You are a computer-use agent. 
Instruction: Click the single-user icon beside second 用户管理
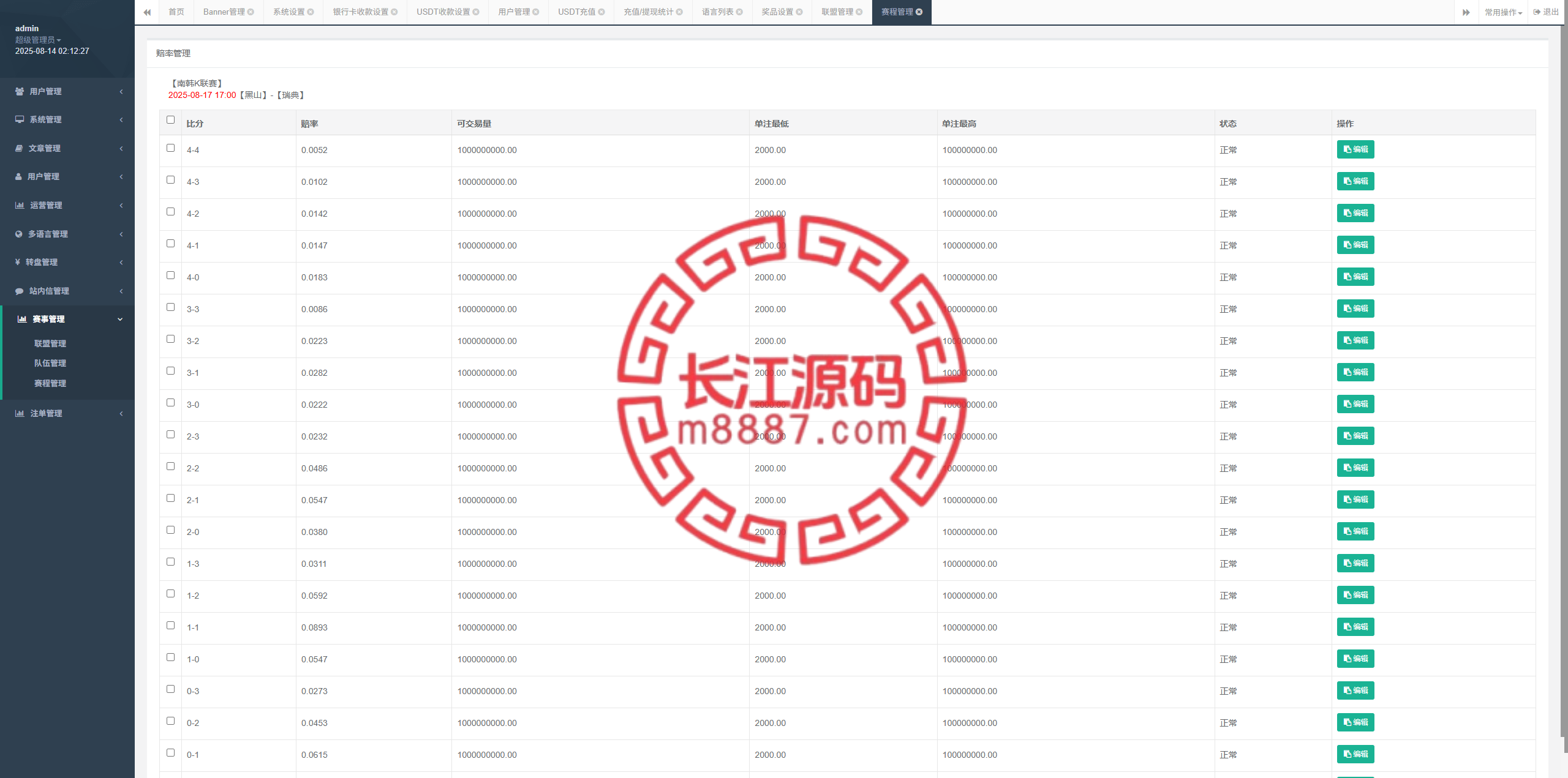18,176
